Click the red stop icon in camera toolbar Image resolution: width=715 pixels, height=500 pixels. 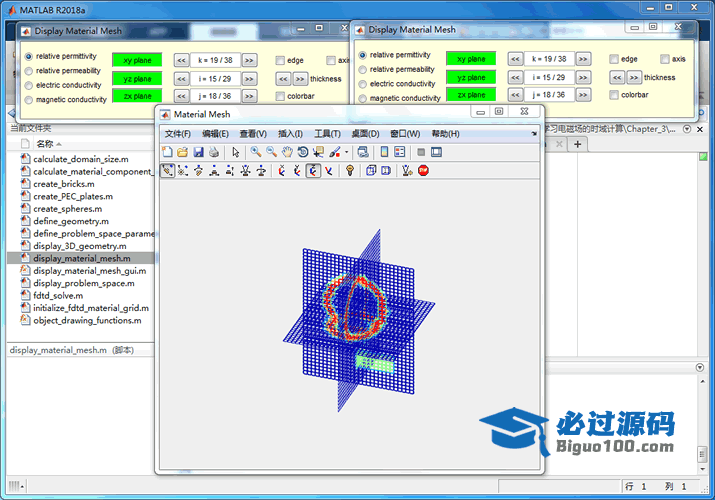pyautogui.click(x=423, y=171)
